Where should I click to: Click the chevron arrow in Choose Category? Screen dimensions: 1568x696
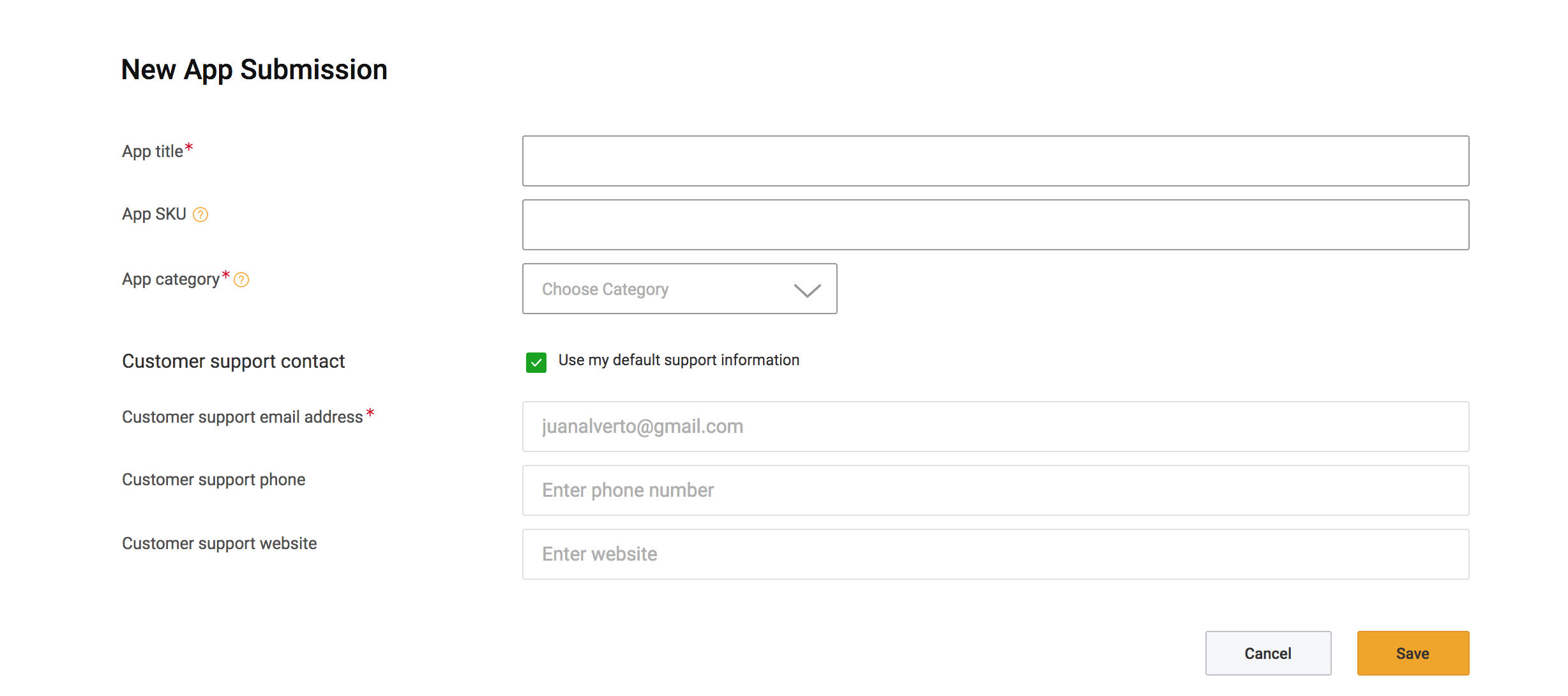pyautogui.click(x=807, y=291)
